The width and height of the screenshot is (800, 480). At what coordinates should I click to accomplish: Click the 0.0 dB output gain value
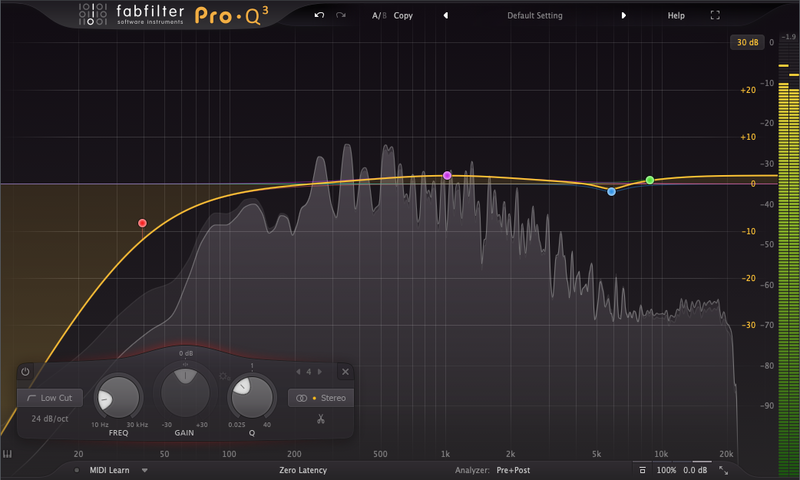695,470
